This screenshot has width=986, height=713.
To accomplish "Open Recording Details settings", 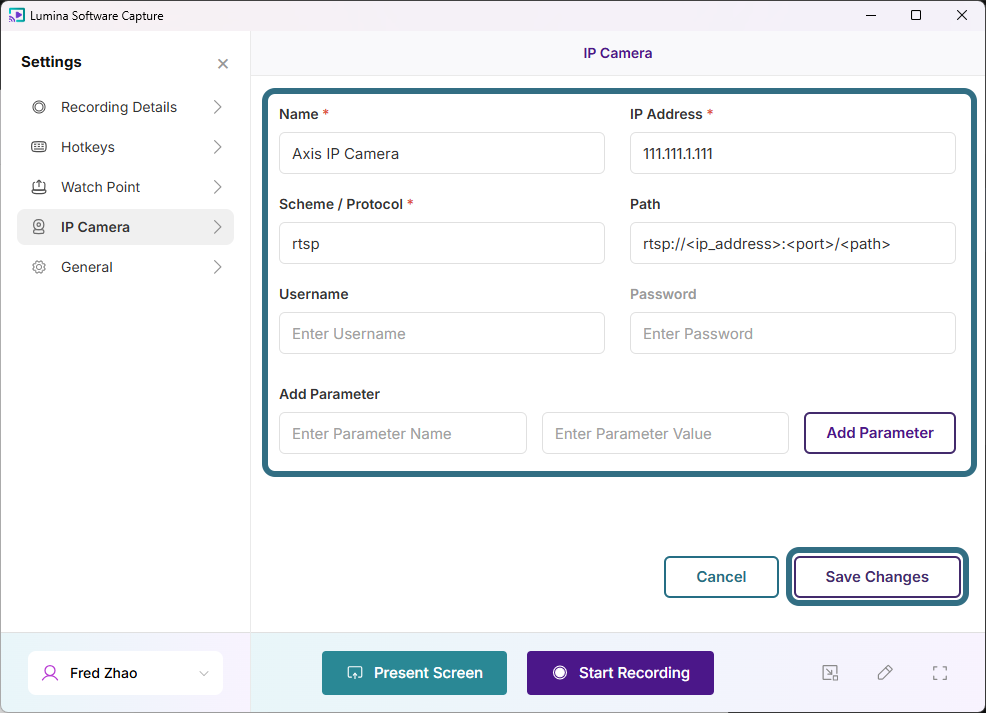I will (126, 107).
